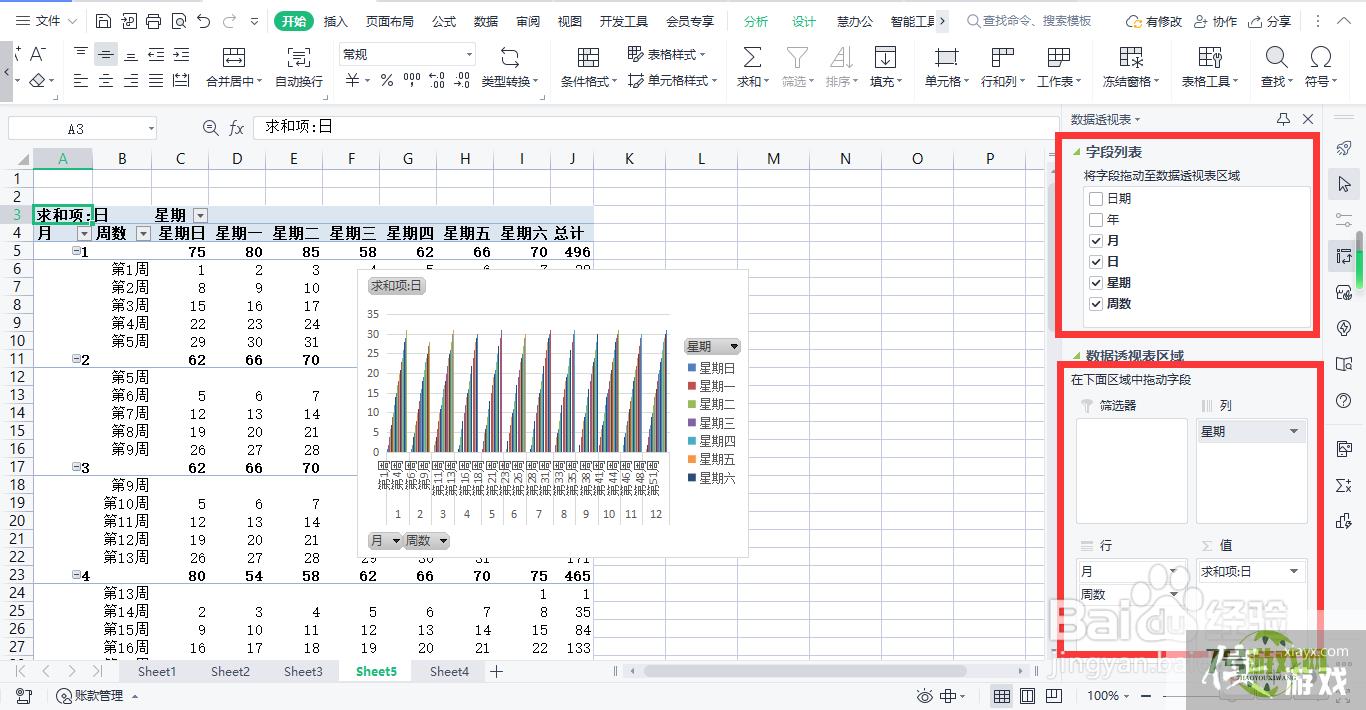This screenshot has height=710, width=1366.
Task: Align text left in cell
Action: (81, 81)
